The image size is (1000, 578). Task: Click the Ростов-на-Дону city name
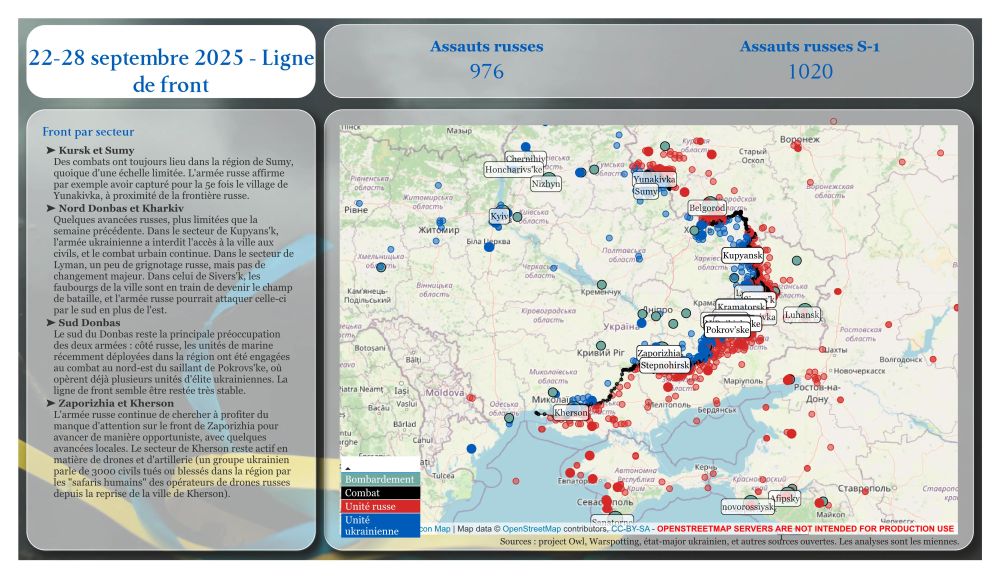[x=818, y=392]
